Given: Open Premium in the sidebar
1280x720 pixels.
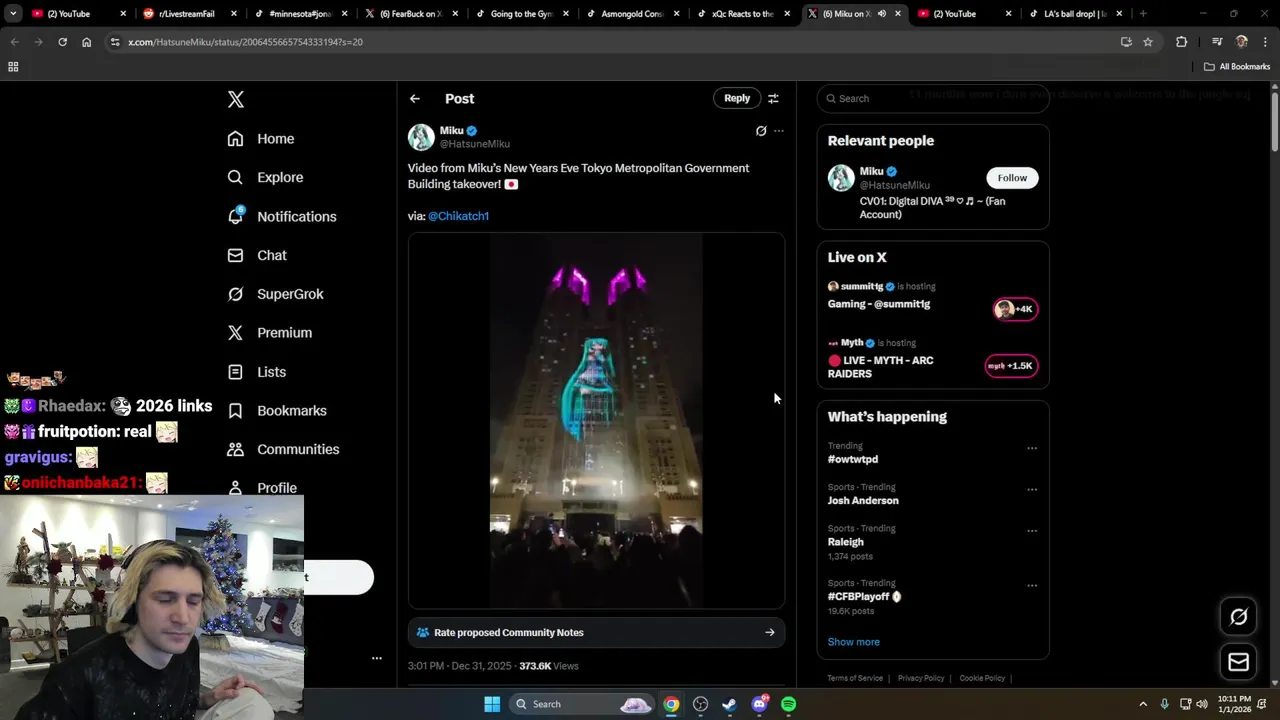Looking at the screenshot, I should 270,333.
